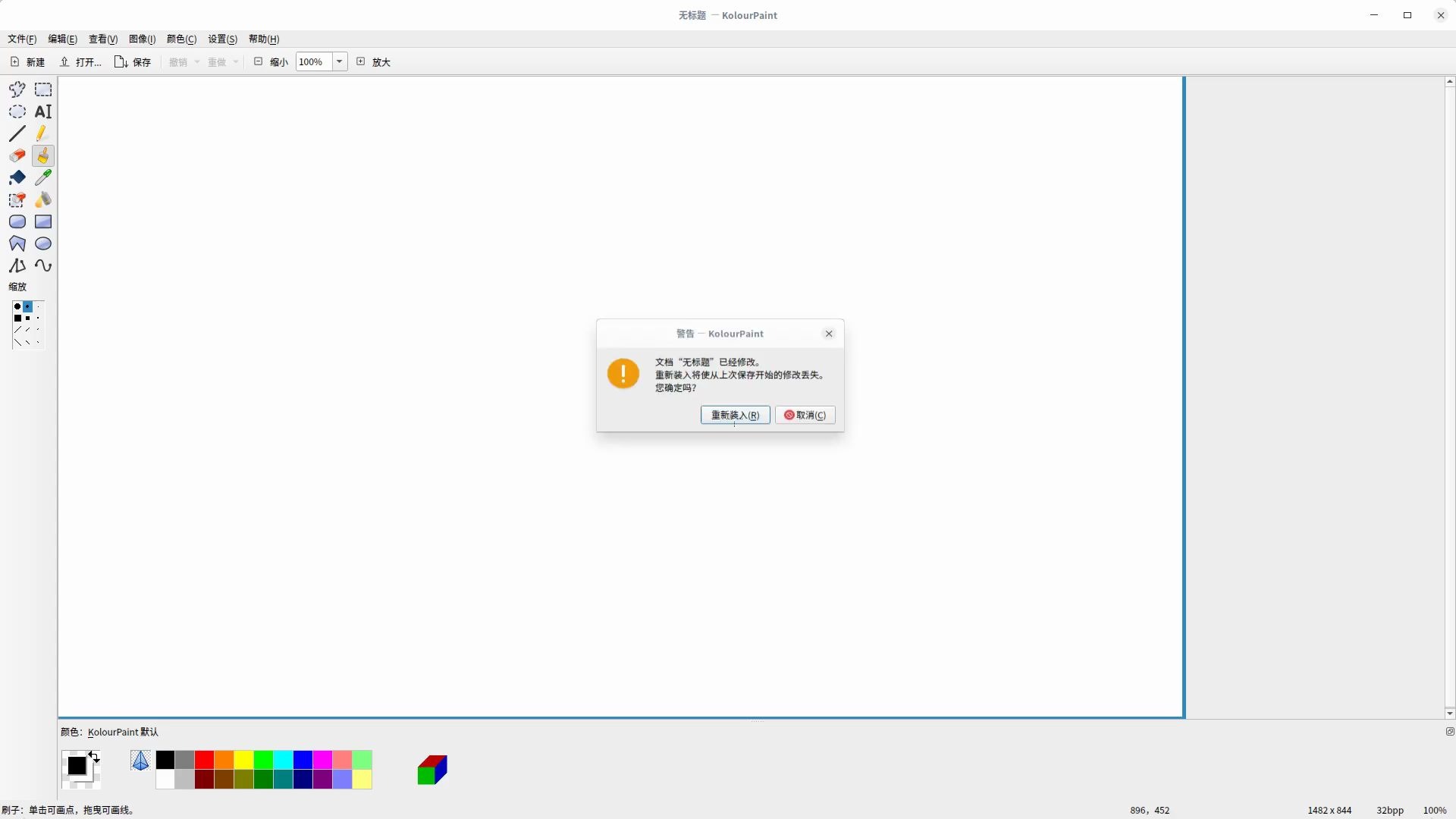This screenshot has height=819, width=1456.
Task: Pick the rounded rectangle tool
Action: 17,221
